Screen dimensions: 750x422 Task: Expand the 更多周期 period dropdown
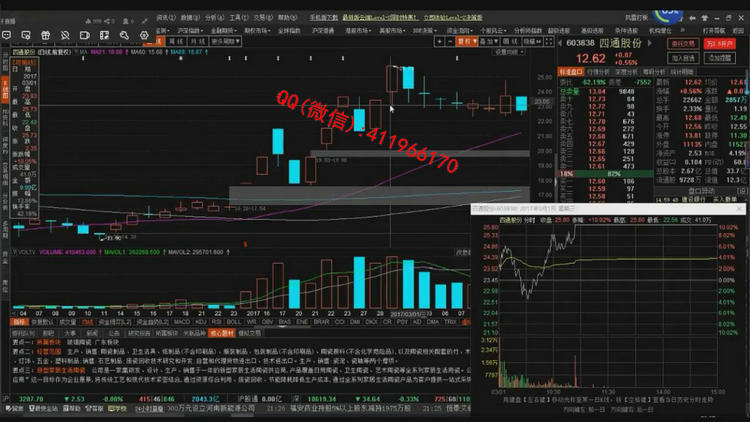226,42
